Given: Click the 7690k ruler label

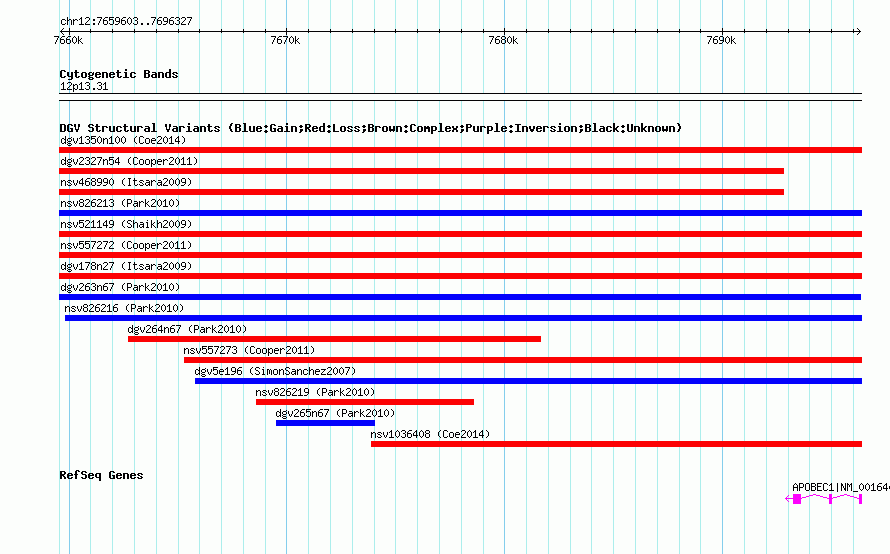Looking at the screenshot, I should (721, 40).
